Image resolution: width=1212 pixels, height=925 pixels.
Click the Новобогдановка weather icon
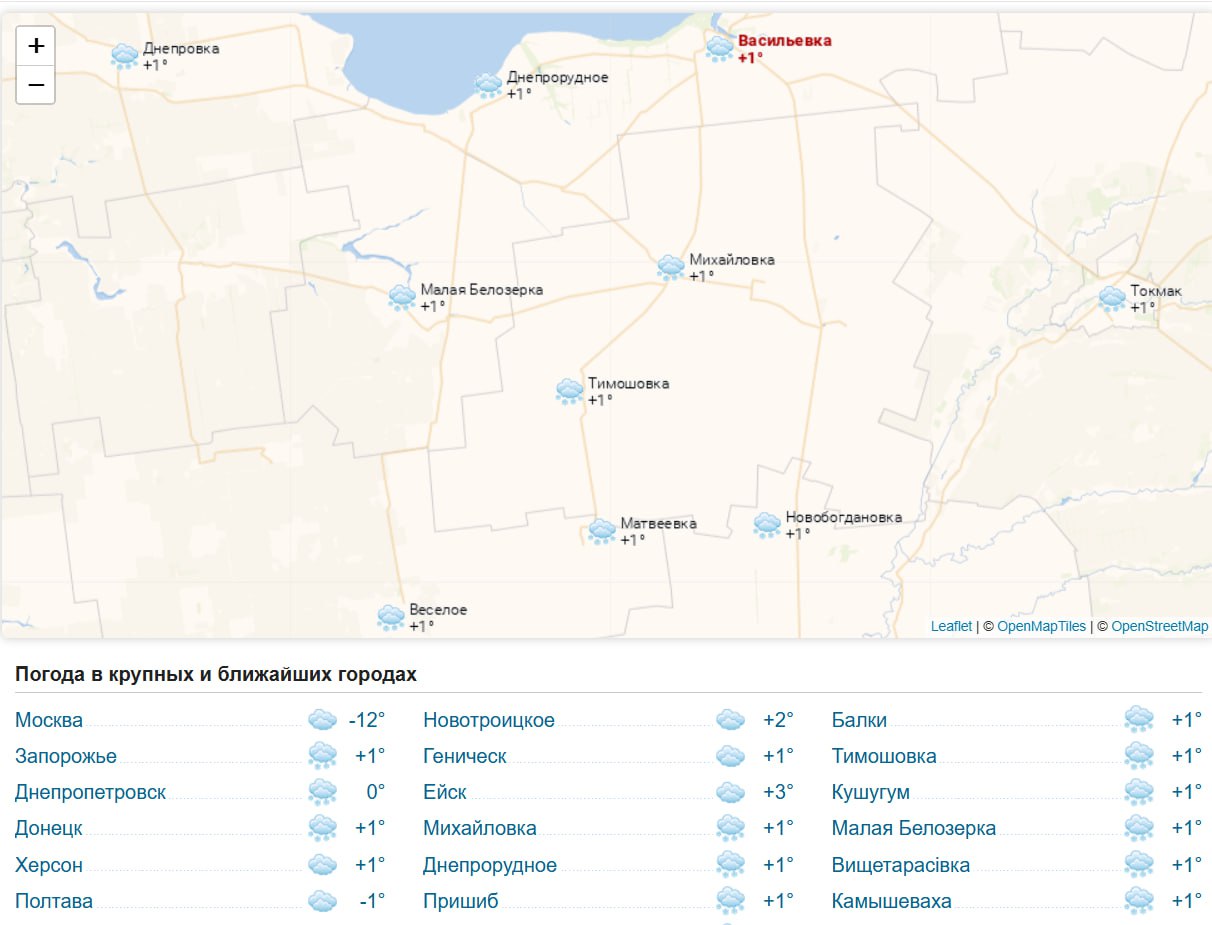click(x=766, y=525)
